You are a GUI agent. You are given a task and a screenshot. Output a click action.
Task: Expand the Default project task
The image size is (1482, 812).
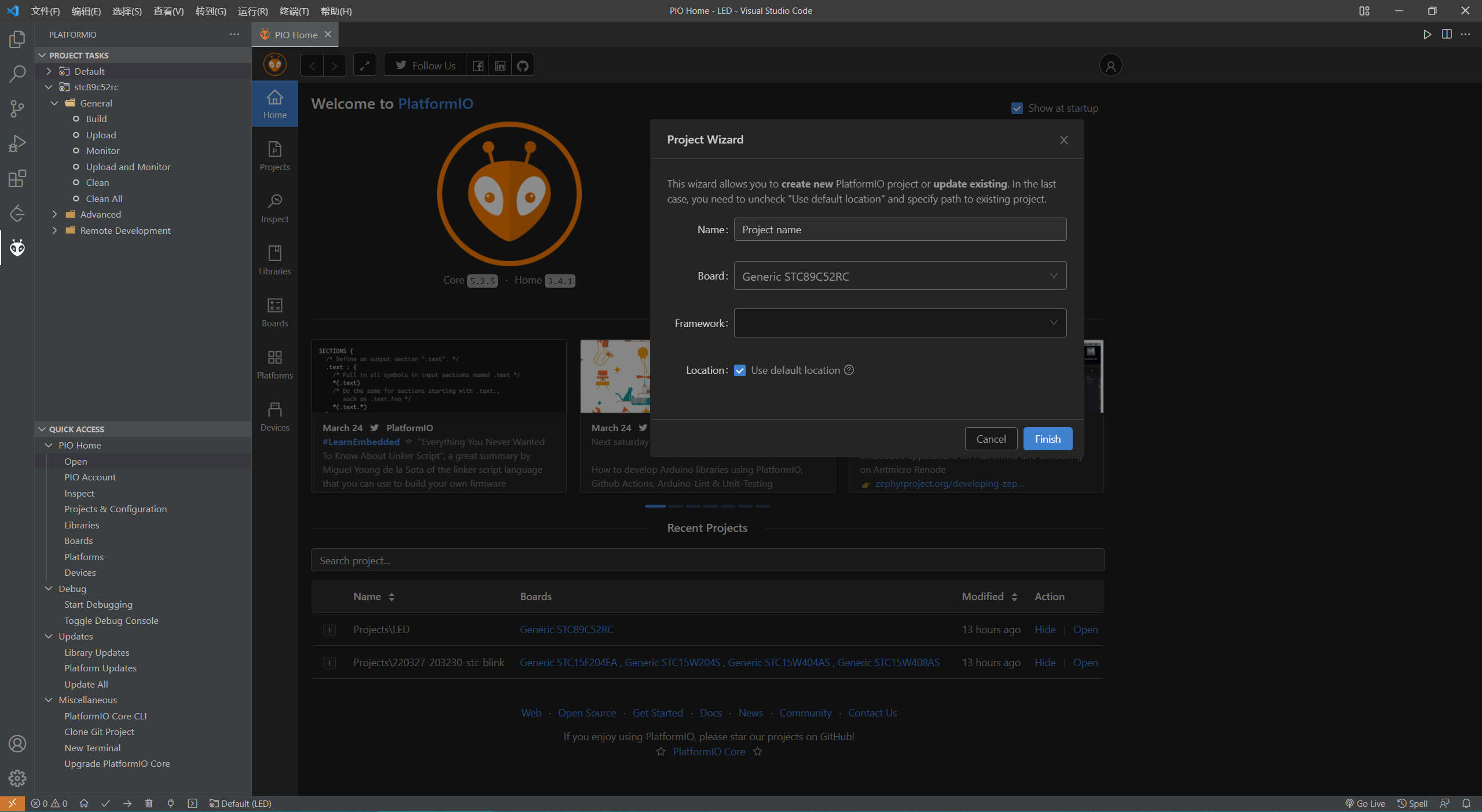(x=49, y=71)
